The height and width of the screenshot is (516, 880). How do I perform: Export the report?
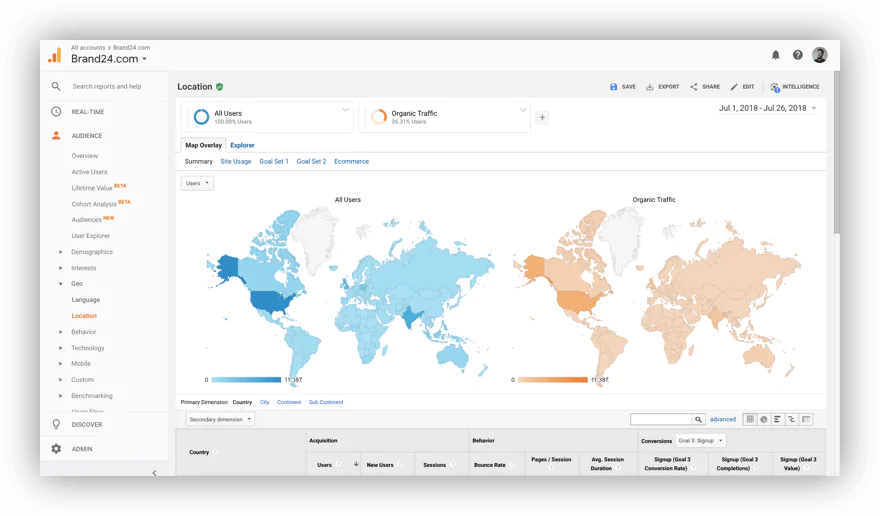662,86
